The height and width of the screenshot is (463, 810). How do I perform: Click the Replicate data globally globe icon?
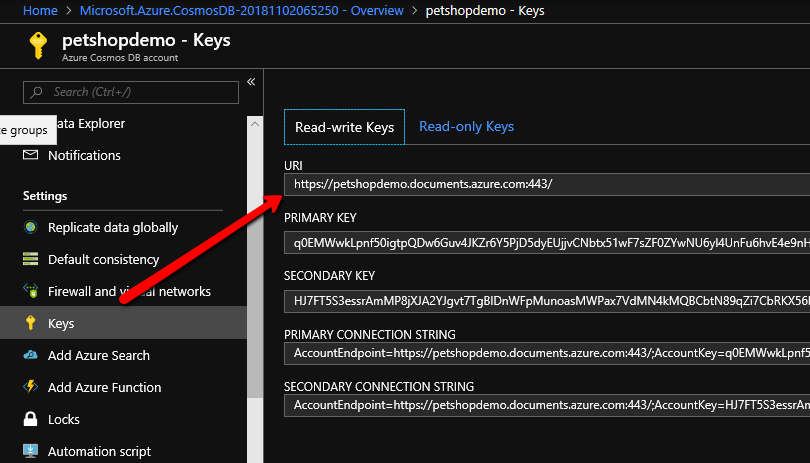click(x=30, y=227)
